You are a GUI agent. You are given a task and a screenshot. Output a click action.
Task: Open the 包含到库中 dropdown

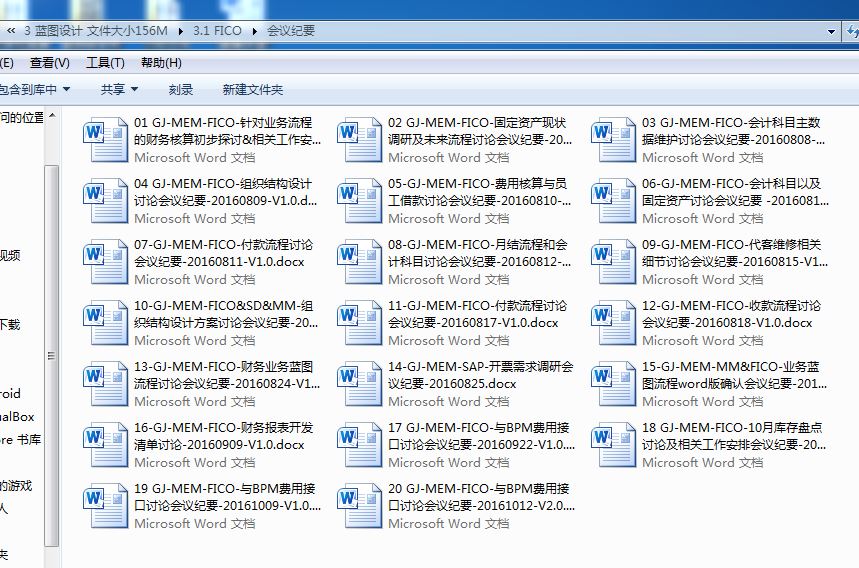coord(34,89)
